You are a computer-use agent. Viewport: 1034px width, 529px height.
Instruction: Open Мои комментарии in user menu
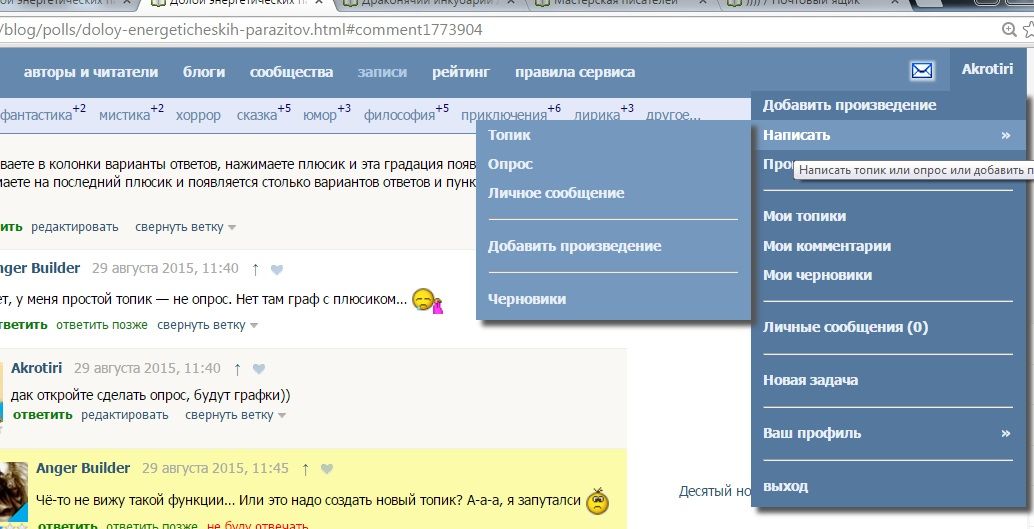(x=827, y=246)
